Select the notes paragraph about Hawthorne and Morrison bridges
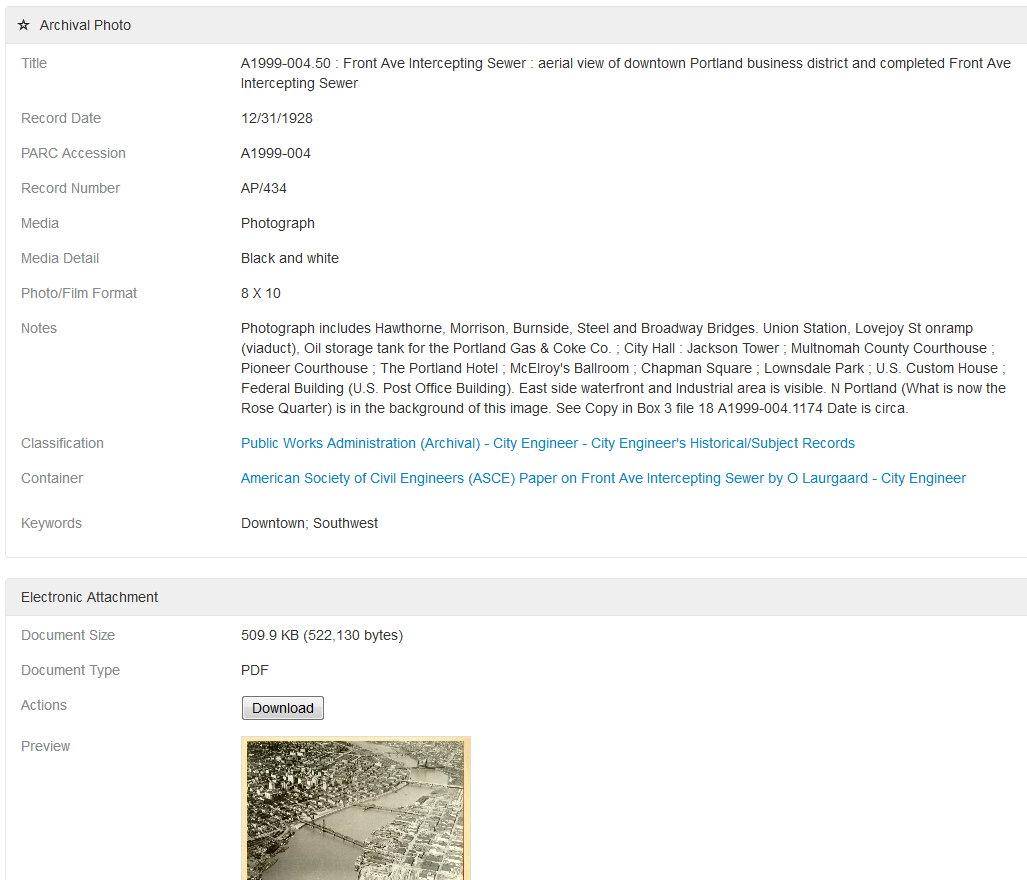 623,369
